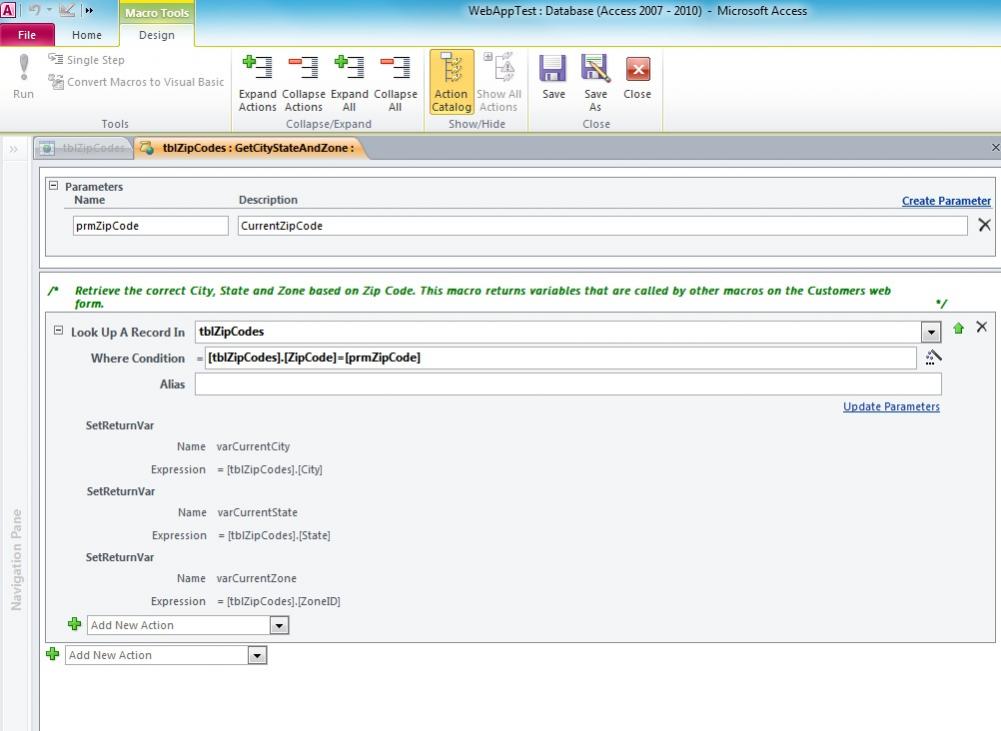1001x731 pixels.
Task: Switch to the Home ribbon tab
Action: pos(87,35)
